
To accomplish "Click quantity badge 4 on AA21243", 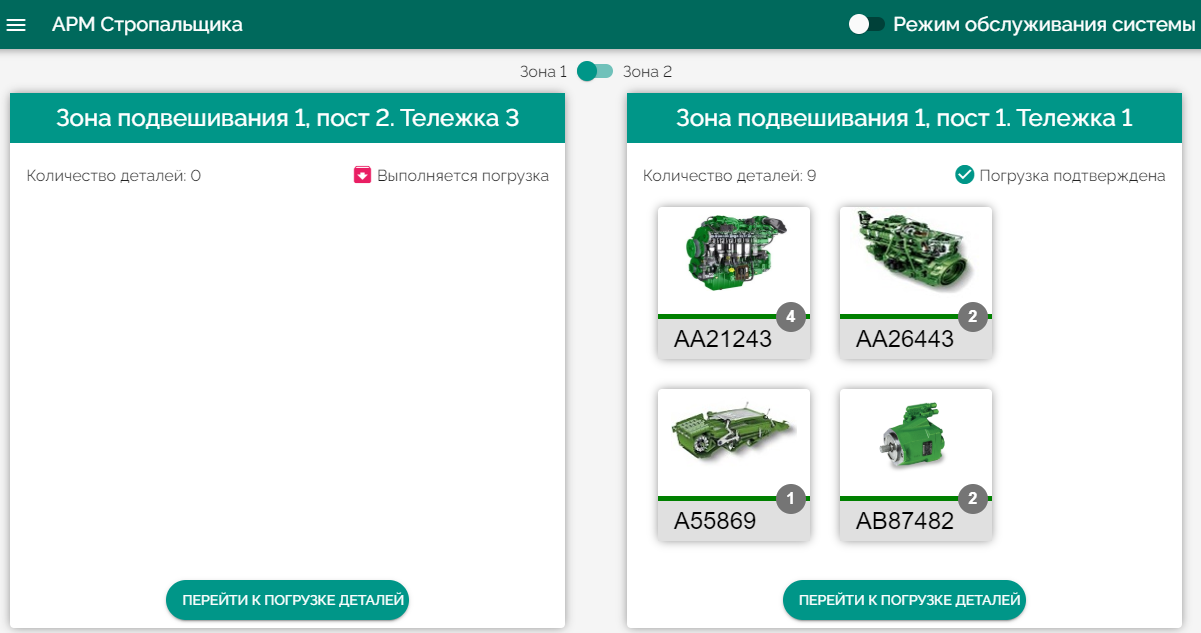I will [x=791, y=317].
